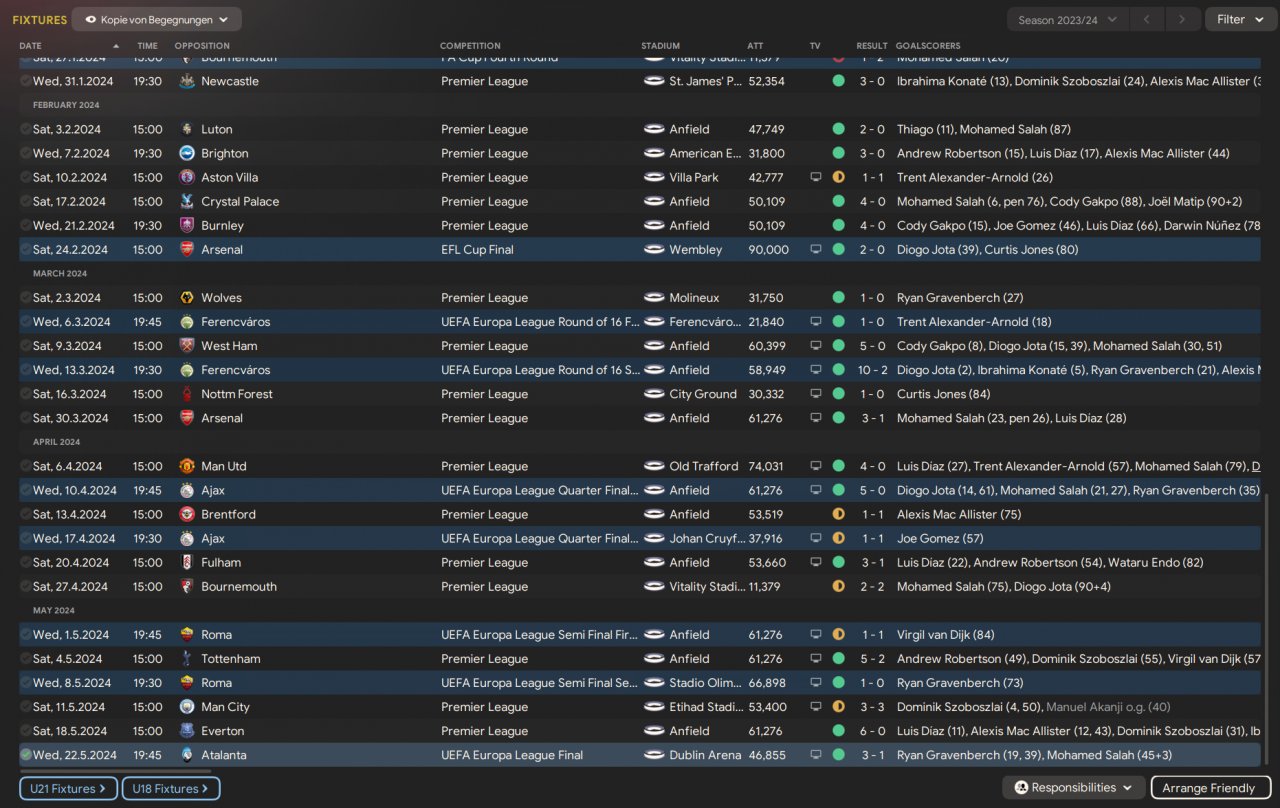Image resolution: width=1280 pixels, height=808 pixels.
Task: Click the TV icon on the Wembley final row
Action: click(x=816, y=250)
